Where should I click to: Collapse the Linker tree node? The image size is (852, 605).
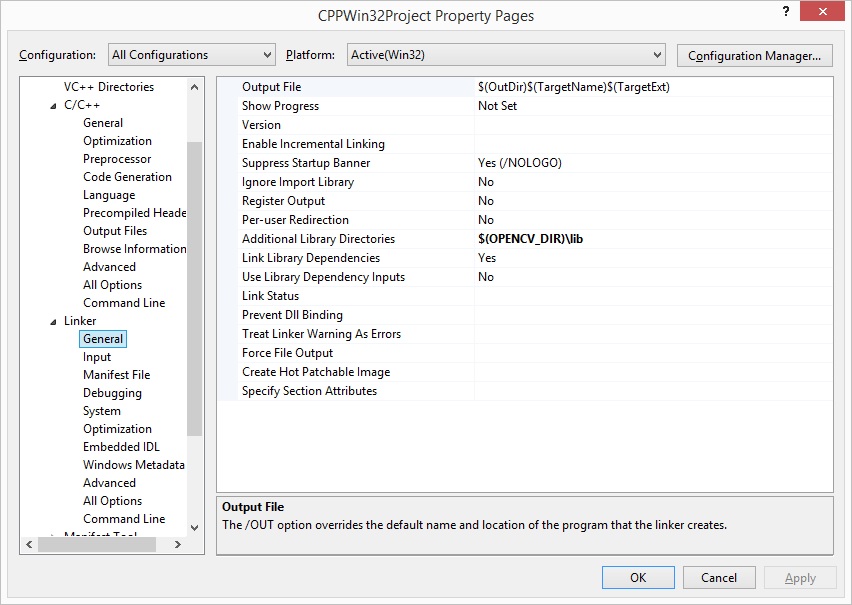[54, 320]
